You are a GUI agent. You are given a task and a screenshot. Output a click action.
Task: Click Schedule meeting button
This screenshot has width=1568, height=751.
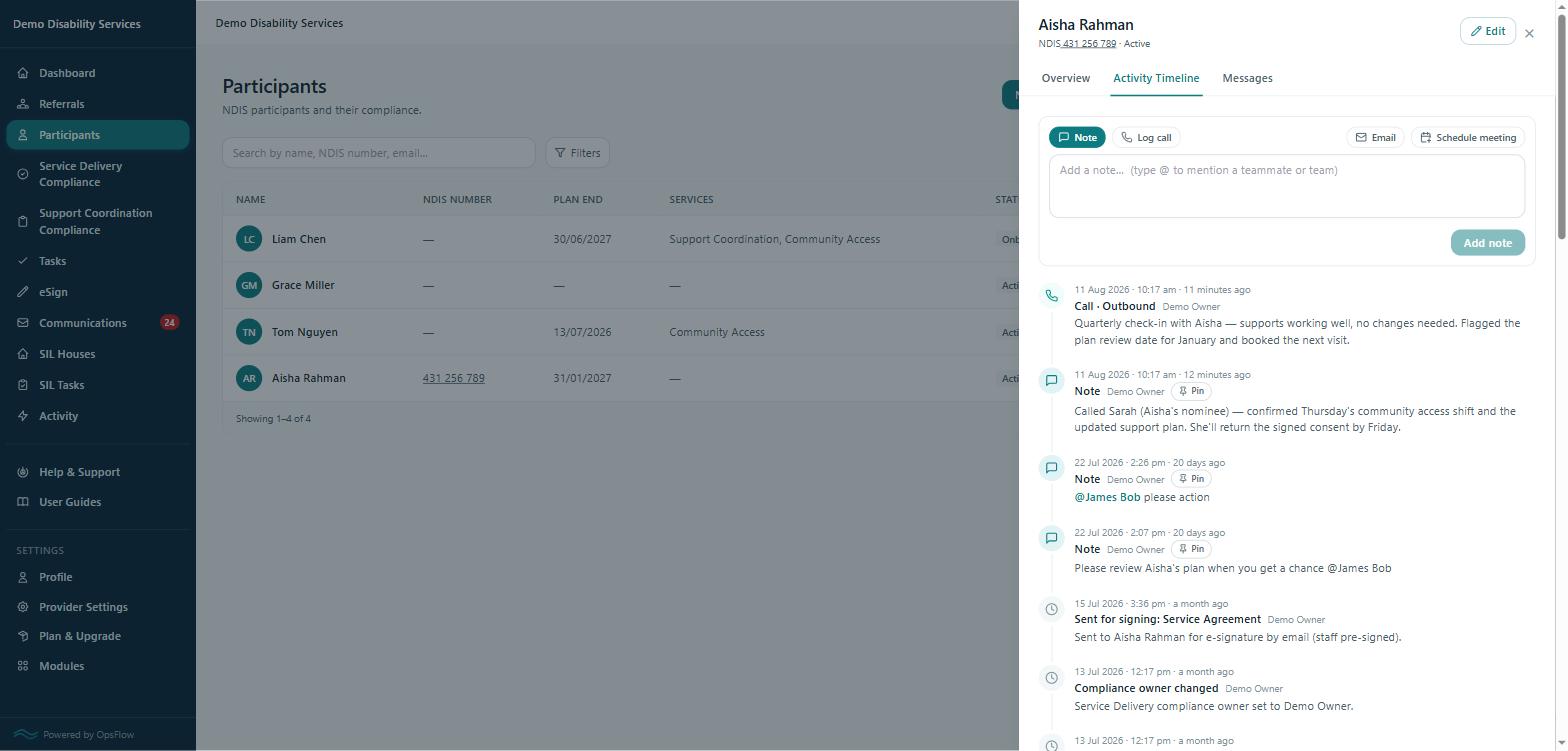click(1468, 137)
